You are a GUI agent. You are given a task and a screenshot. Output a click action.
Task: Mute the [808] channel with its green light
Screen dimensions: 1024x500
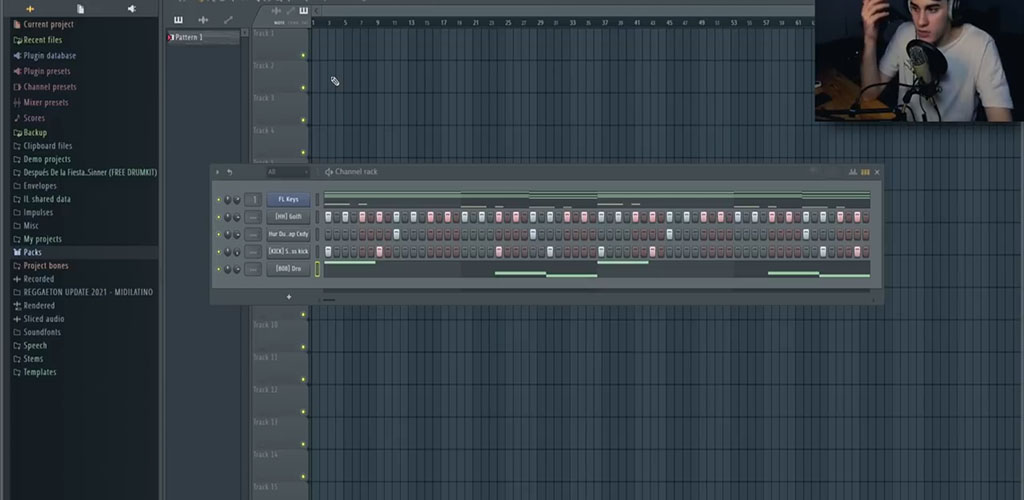click(x=219, y=269)
